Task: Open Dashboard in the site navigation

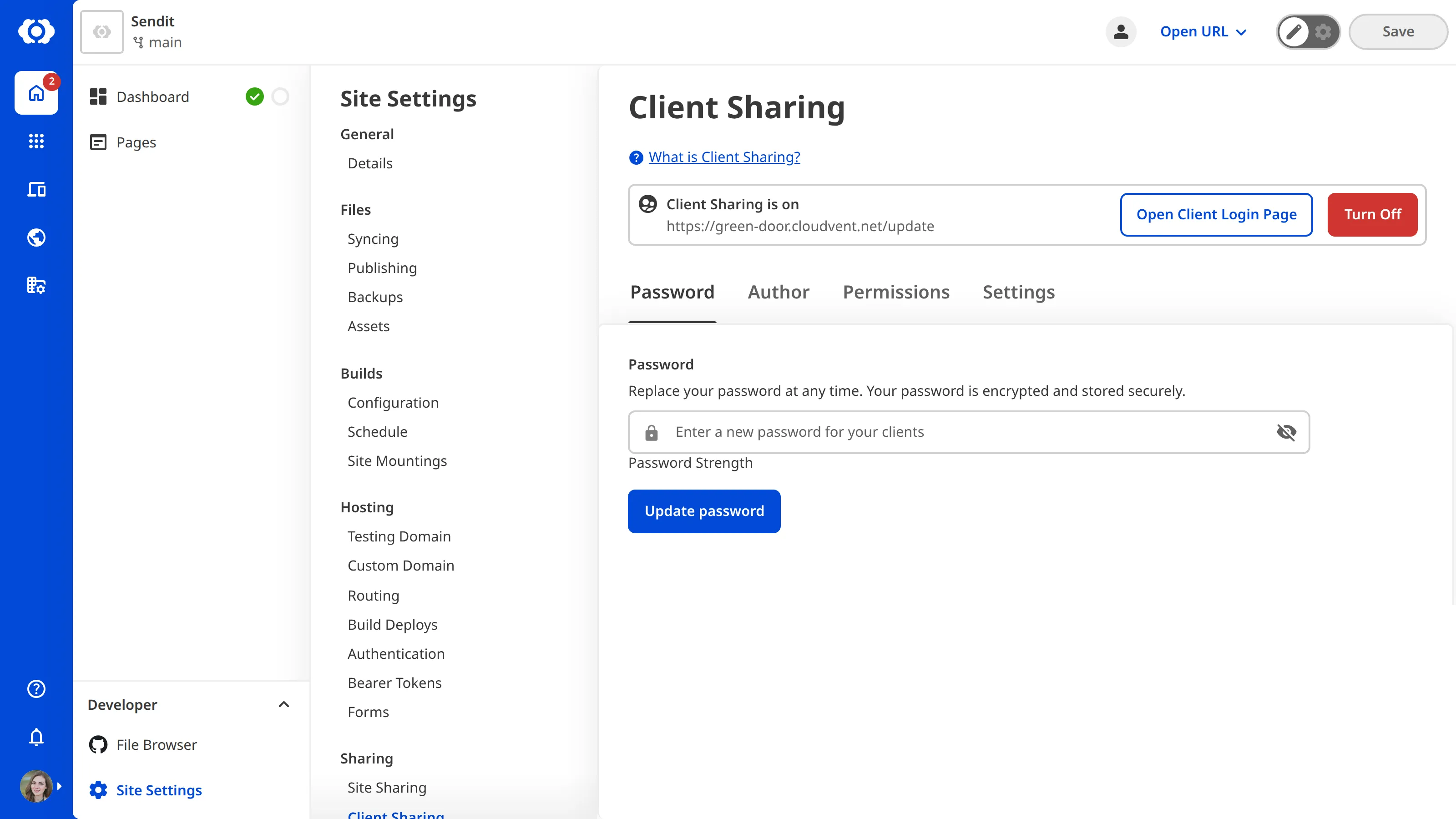Action: [139, 96]
